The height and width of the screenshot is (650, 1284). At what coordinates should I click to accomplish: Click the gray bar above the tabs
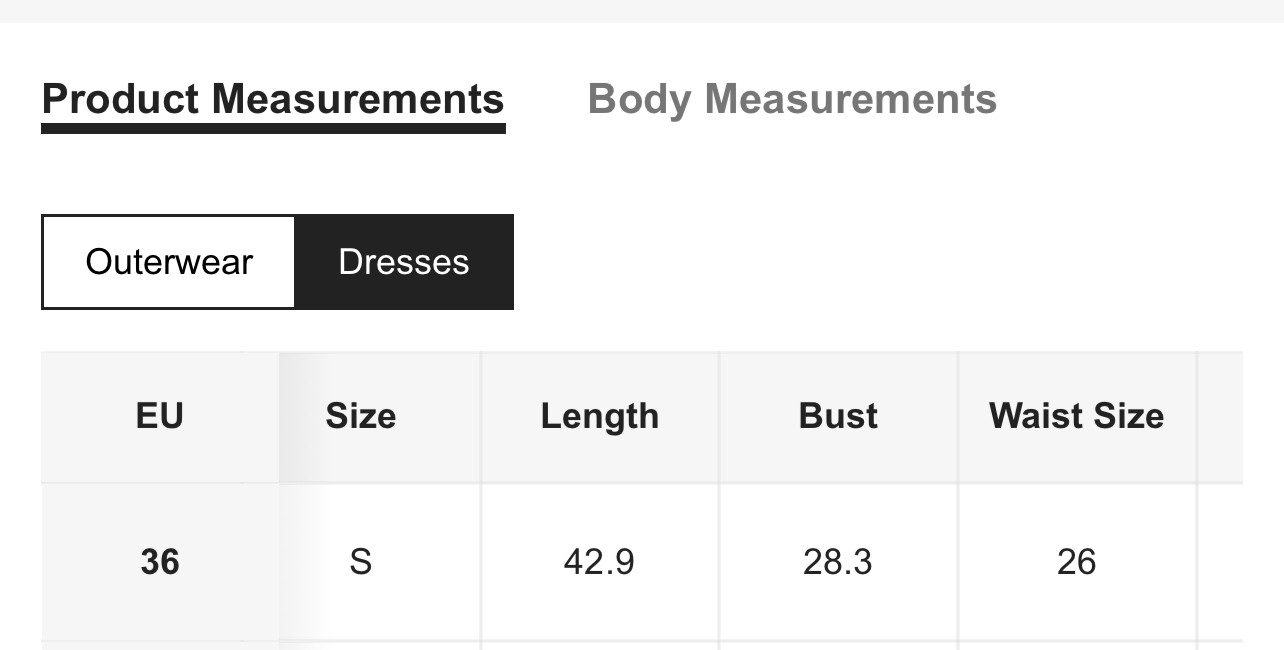[642, 10]
